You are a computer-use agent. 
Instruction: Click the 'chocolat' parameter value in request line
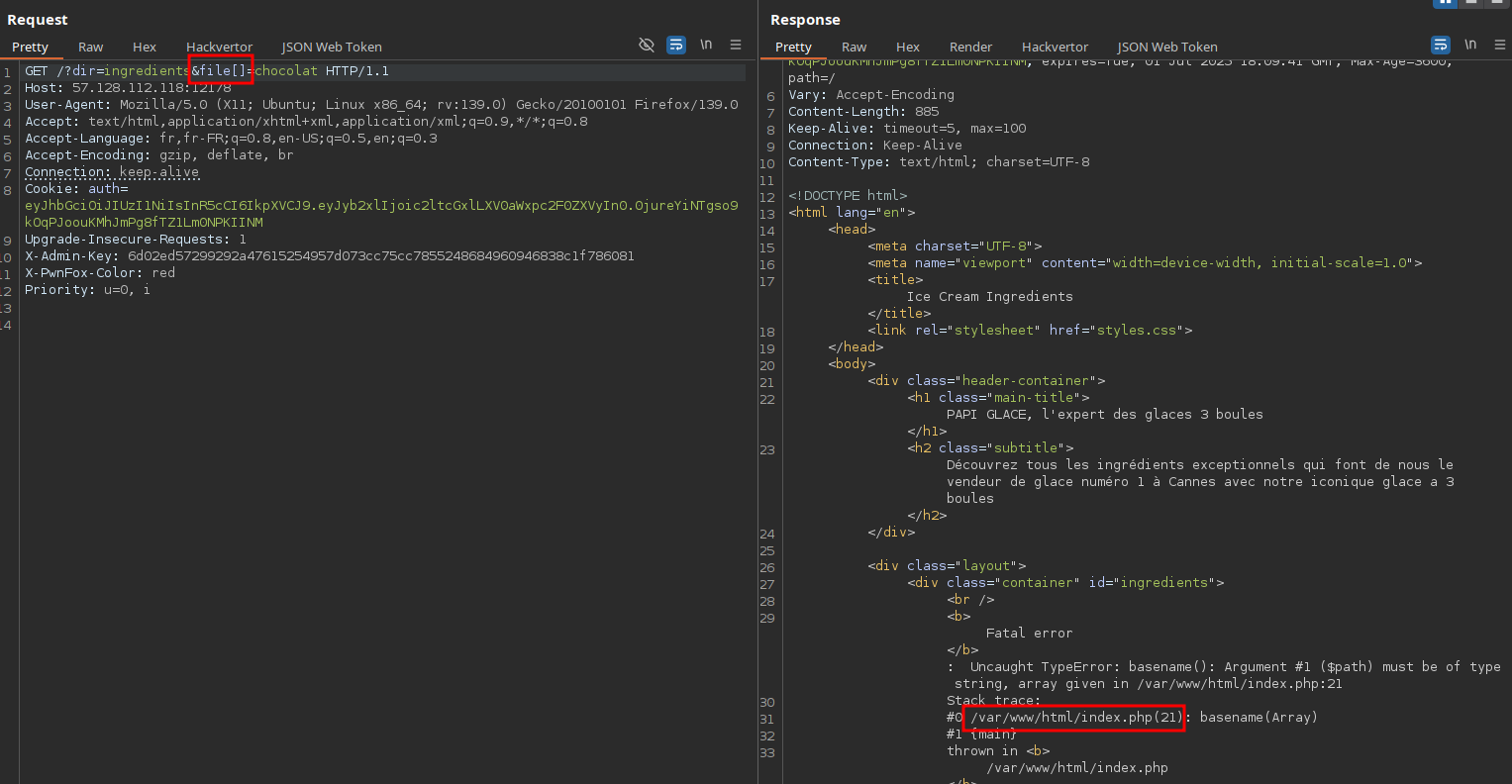pos(286,71)
